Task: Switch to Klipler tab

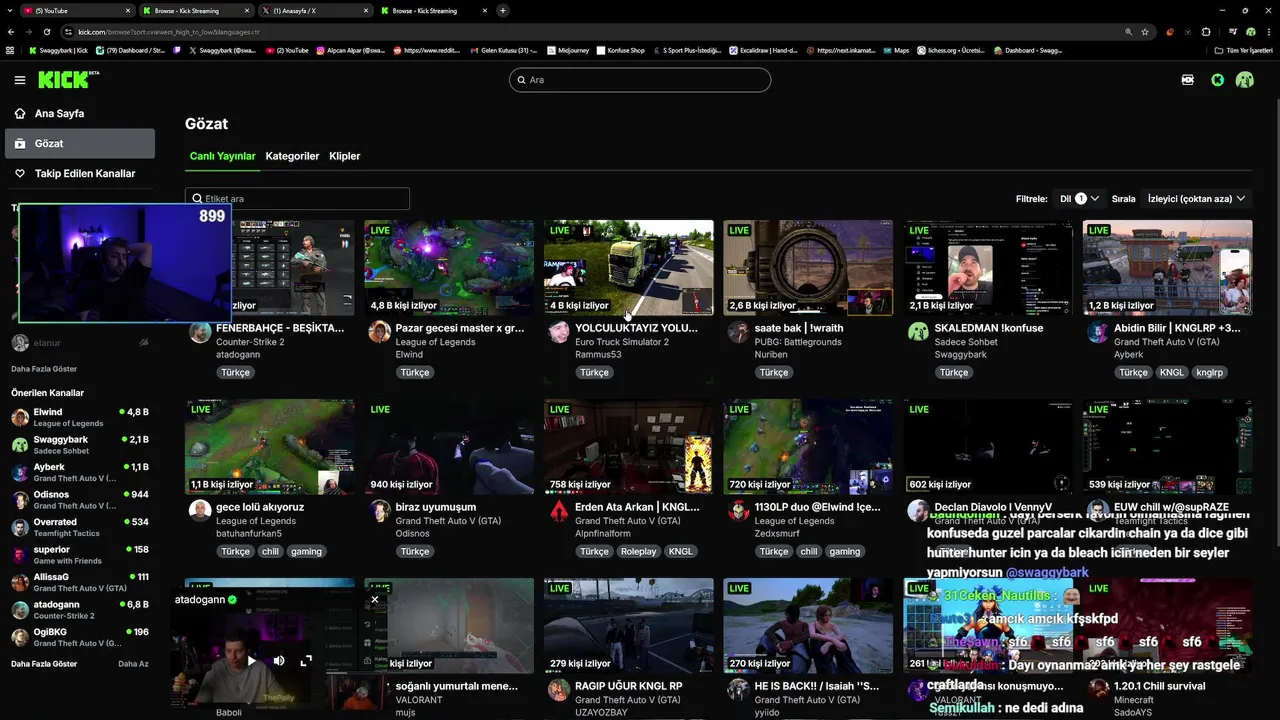Action: (x=345, y=156)
